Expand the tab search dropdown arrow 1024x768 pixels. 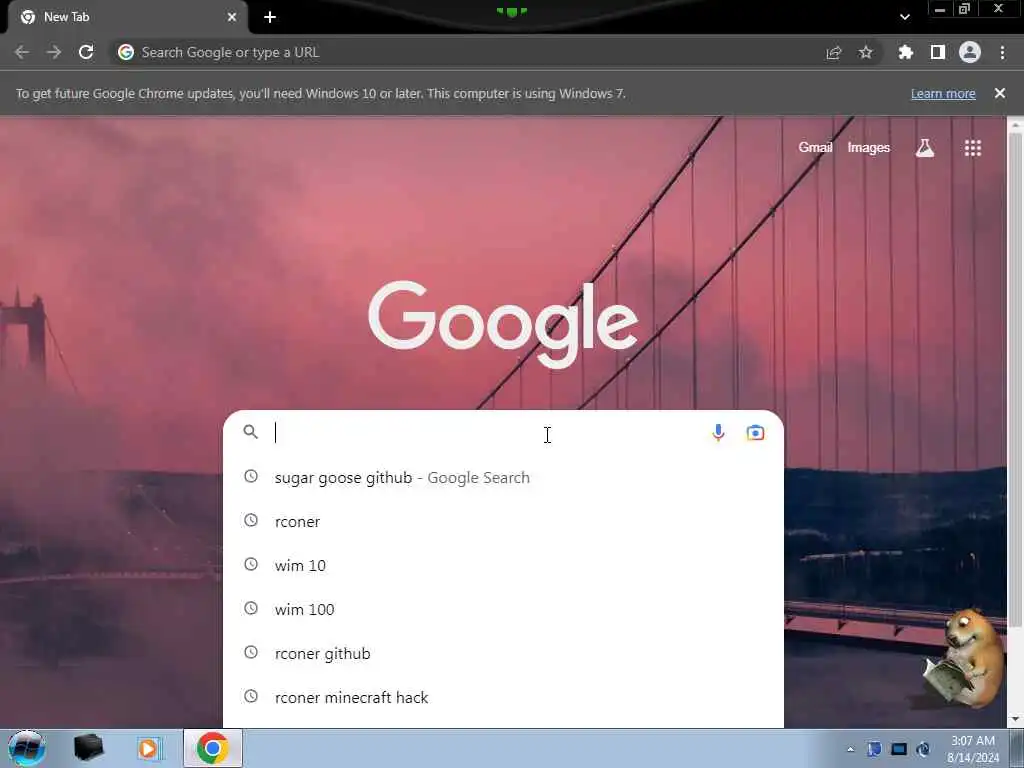904,17
